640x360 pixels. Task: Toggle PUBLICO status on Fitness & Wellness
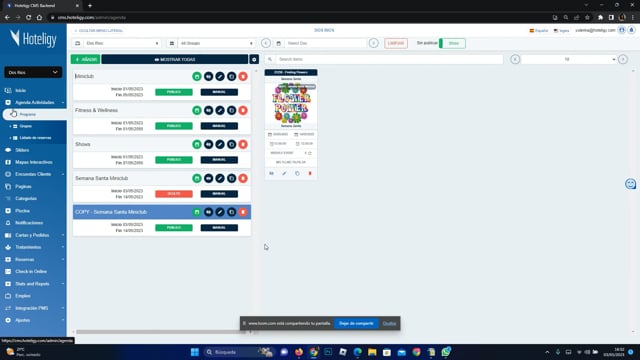point(174,126)
